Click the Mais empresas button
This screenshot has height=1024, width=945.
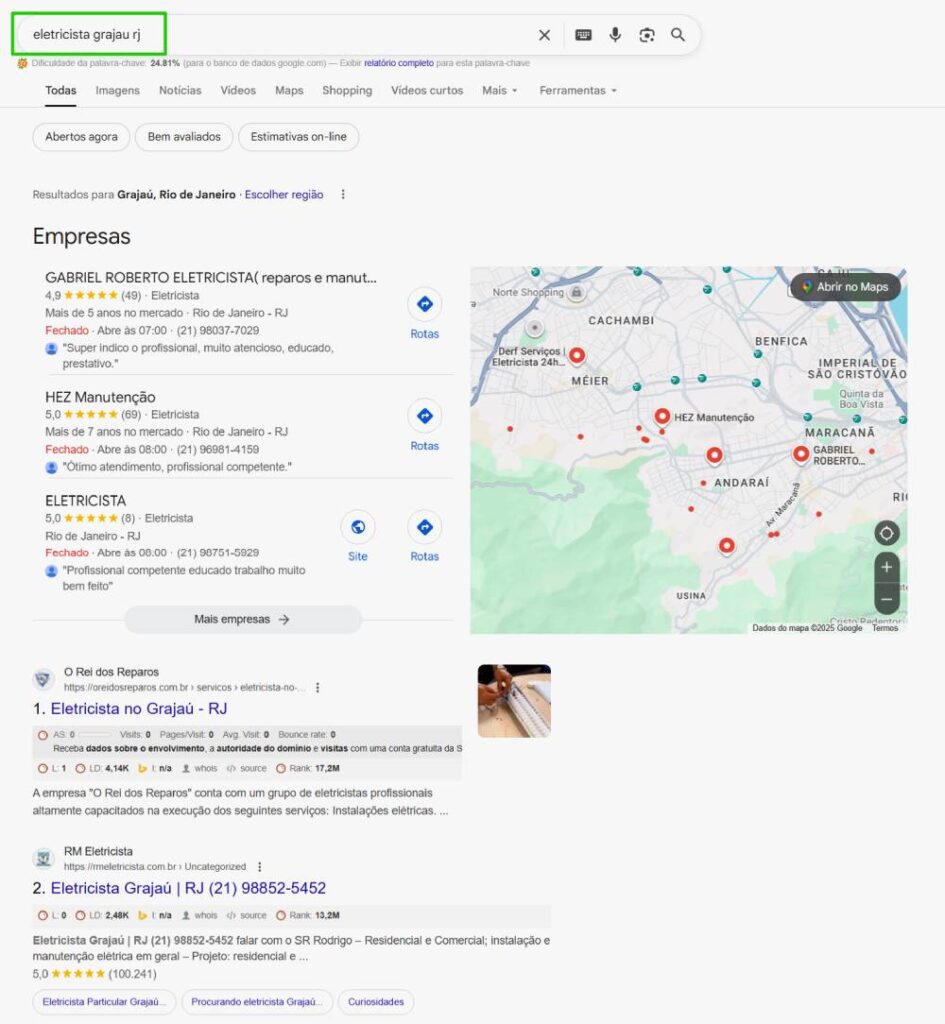243,619
